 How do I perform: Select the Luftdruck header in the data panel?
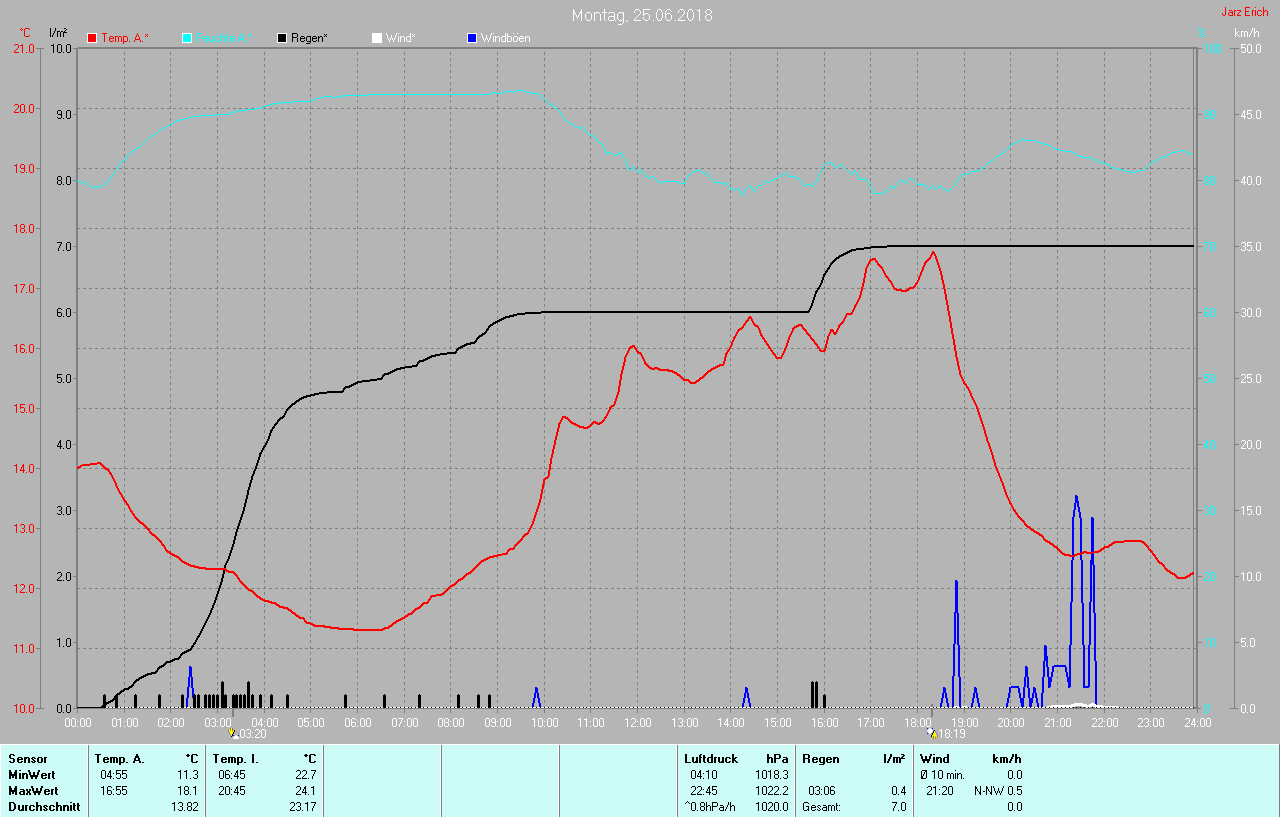coord(710,759)
